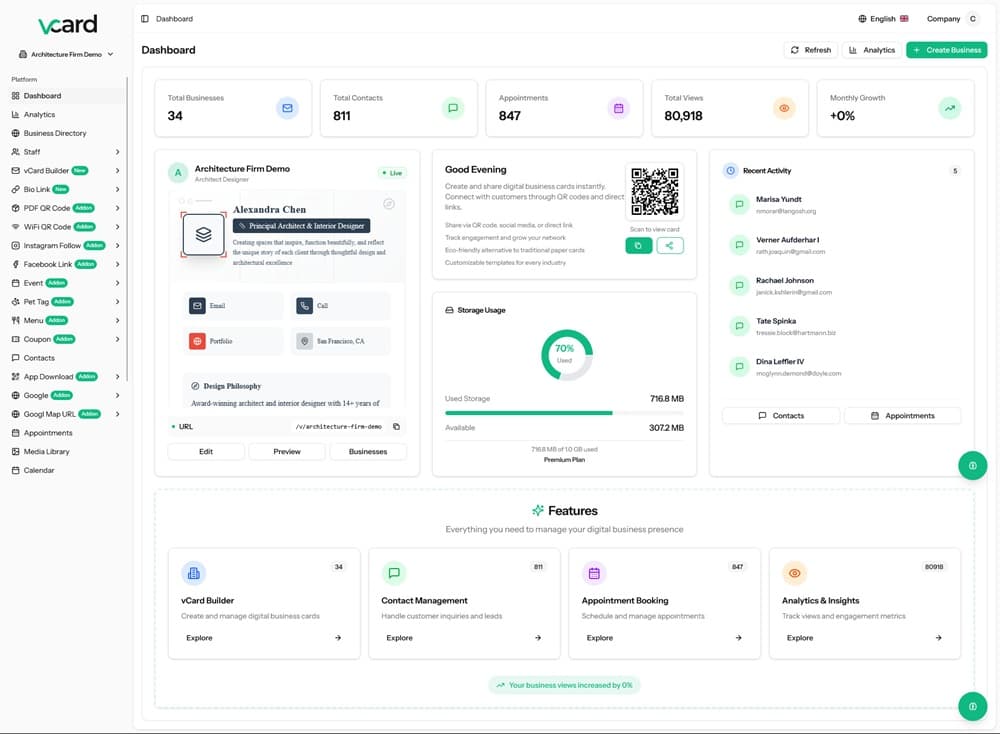The image size is (1000, 734).
Task: Click the share icon under the QR code
Action: pyautogui.click(x=670, y=245)
